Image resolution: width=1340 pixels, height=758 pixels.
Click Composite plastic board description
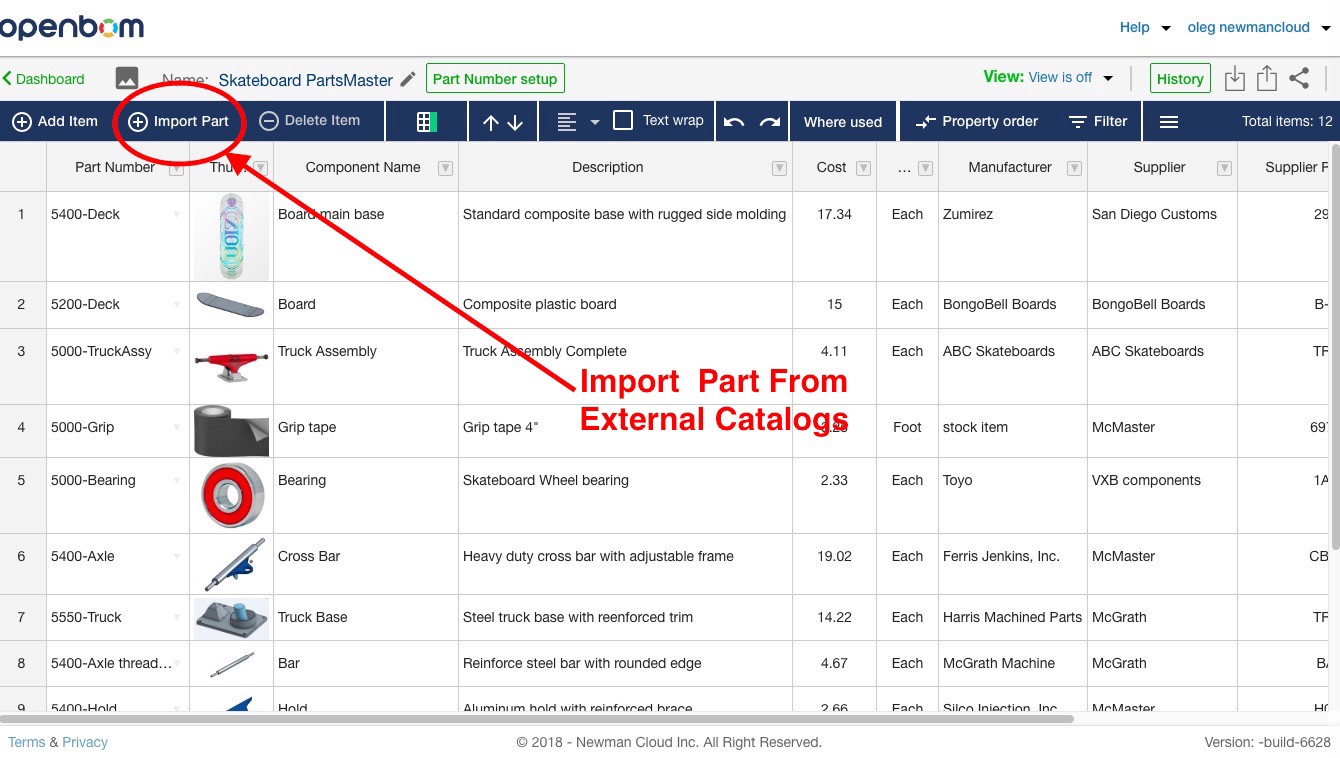(x=625, y=304)
